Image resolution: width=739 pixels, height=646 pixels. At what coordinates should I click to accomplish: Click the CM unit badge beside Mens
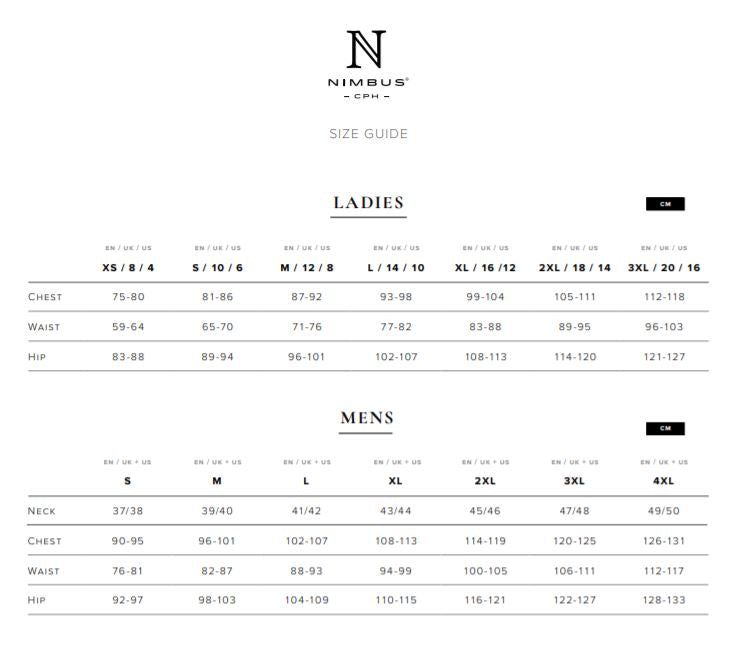pyautogui.click(x=665, y=429)
